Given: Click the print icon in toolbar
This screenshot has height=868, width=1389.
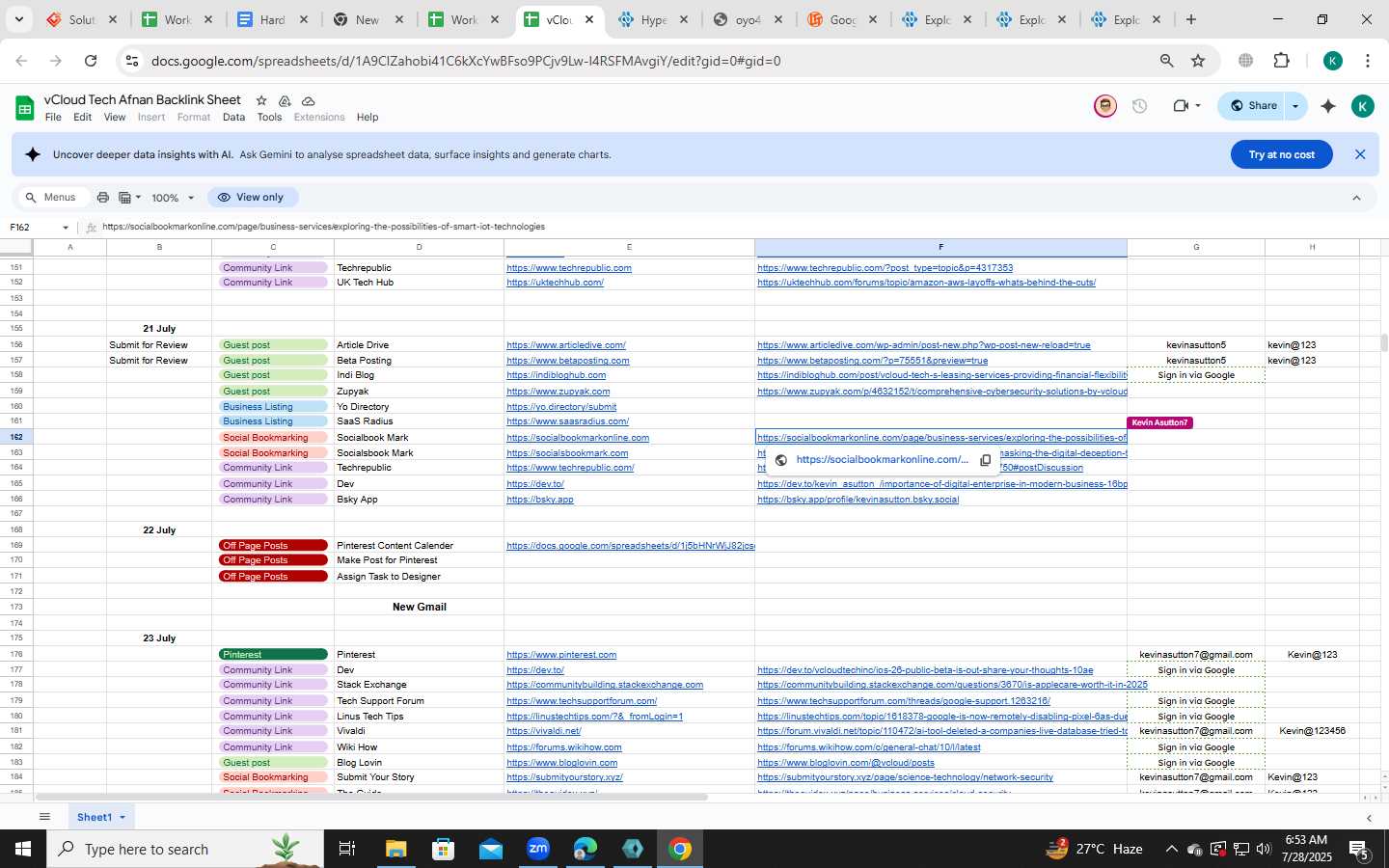Looking at the screenshot, I should 103,198.
